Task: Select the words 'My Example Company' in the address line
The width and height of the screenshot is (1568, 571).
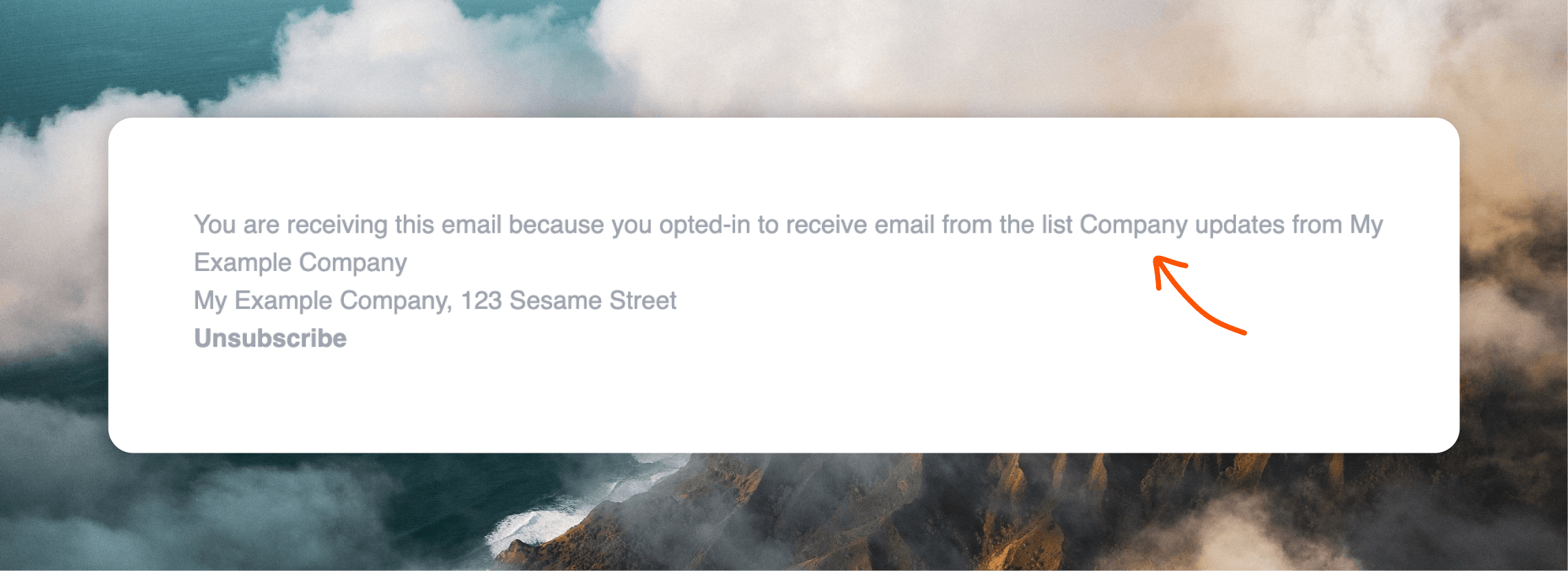Action: click(320, 300)
